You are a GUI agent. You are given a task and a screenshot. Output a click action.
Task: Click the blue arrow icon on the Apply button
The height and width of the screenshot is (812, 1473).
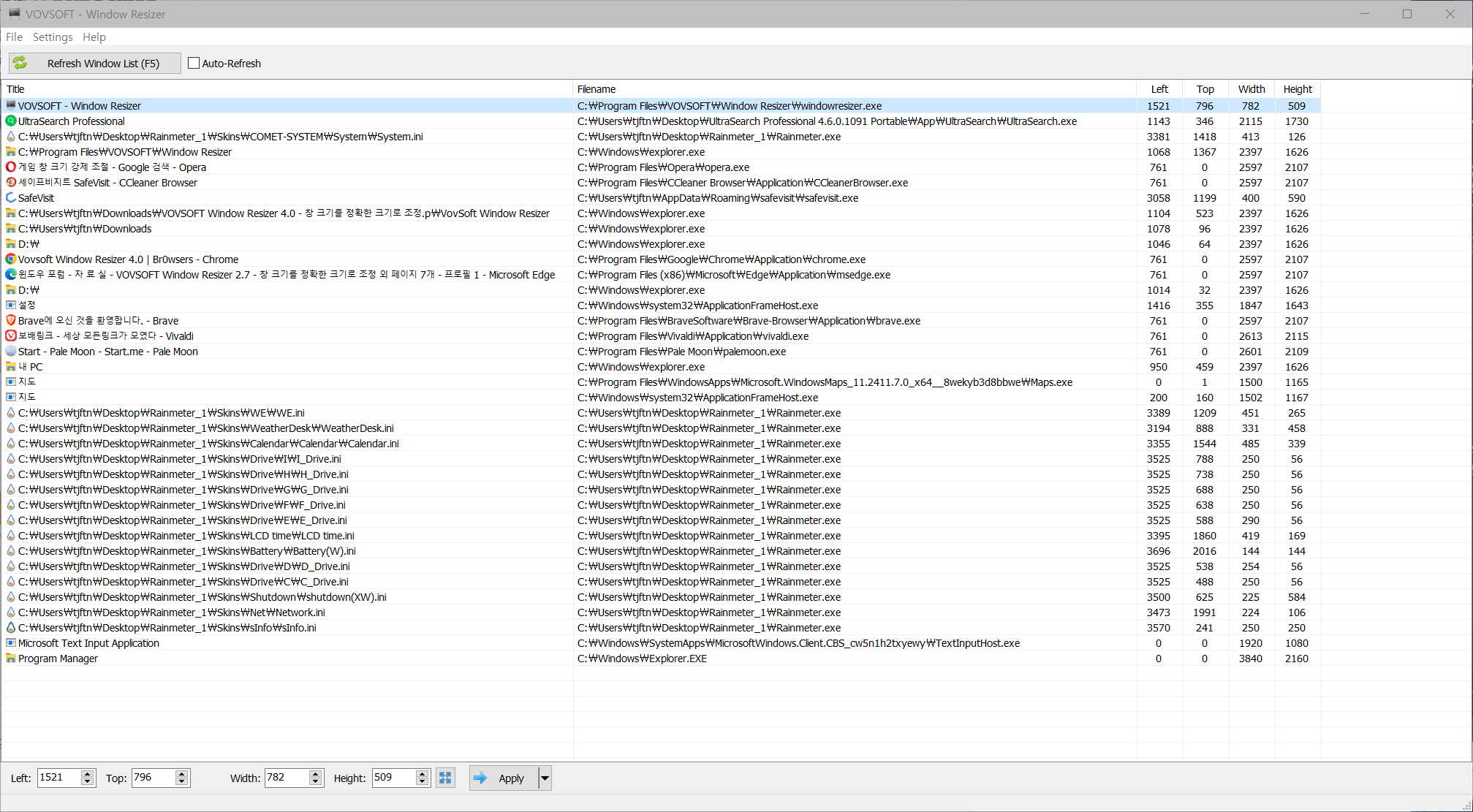point(480,778)
